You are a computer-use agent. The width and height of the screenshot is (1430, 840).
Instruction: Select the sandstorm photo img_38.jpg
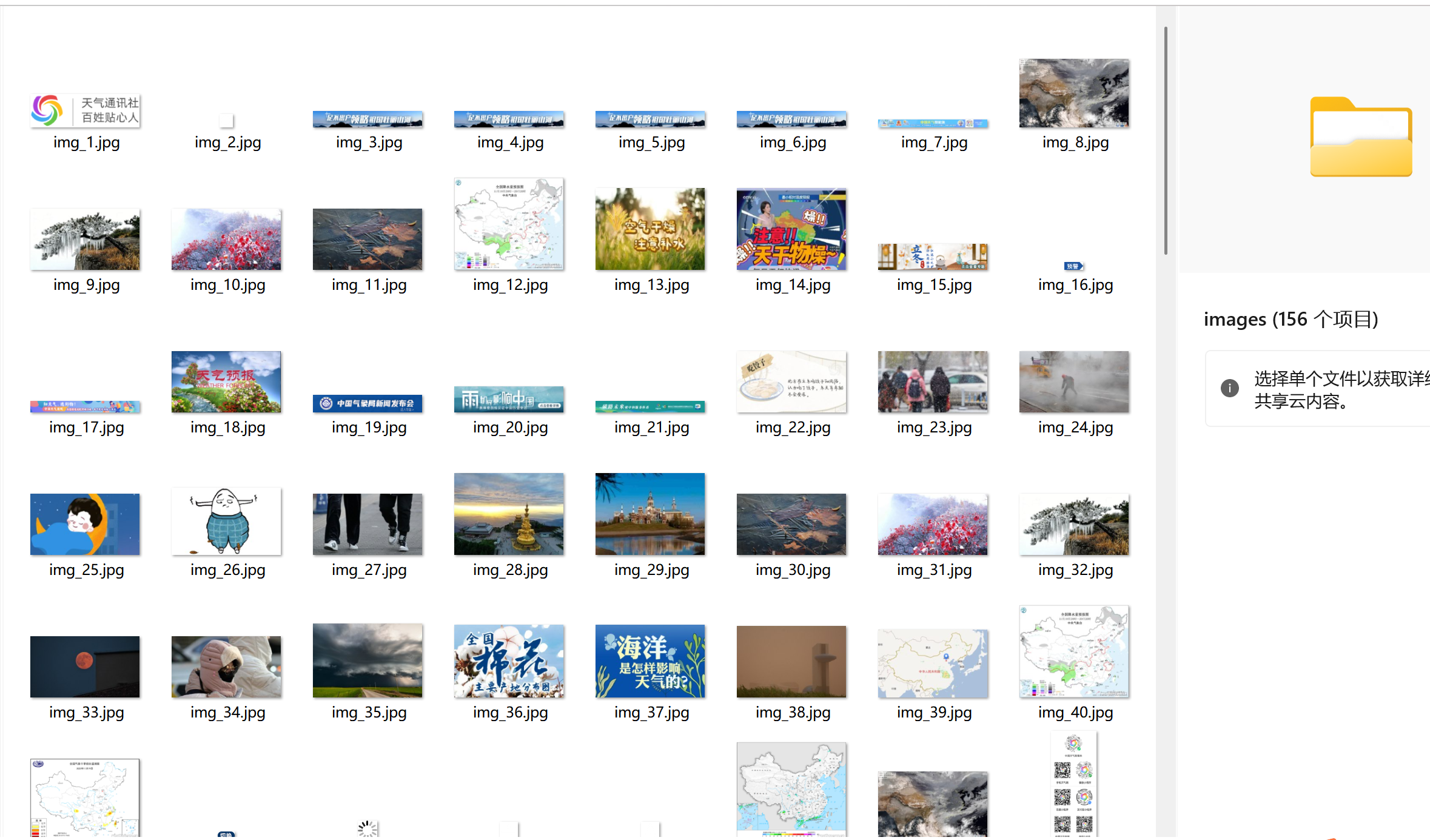[791, 662]
